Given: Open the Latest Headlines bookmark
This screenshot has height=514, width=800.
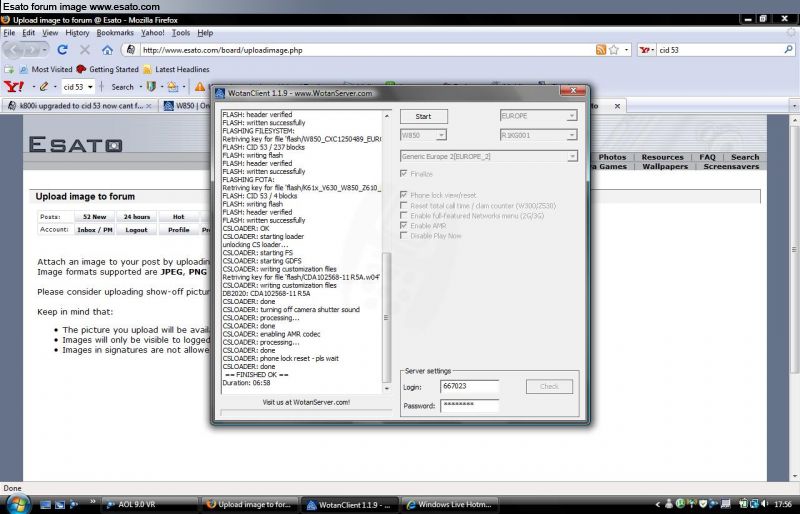Looking at the screenshot, I should 176,69.
